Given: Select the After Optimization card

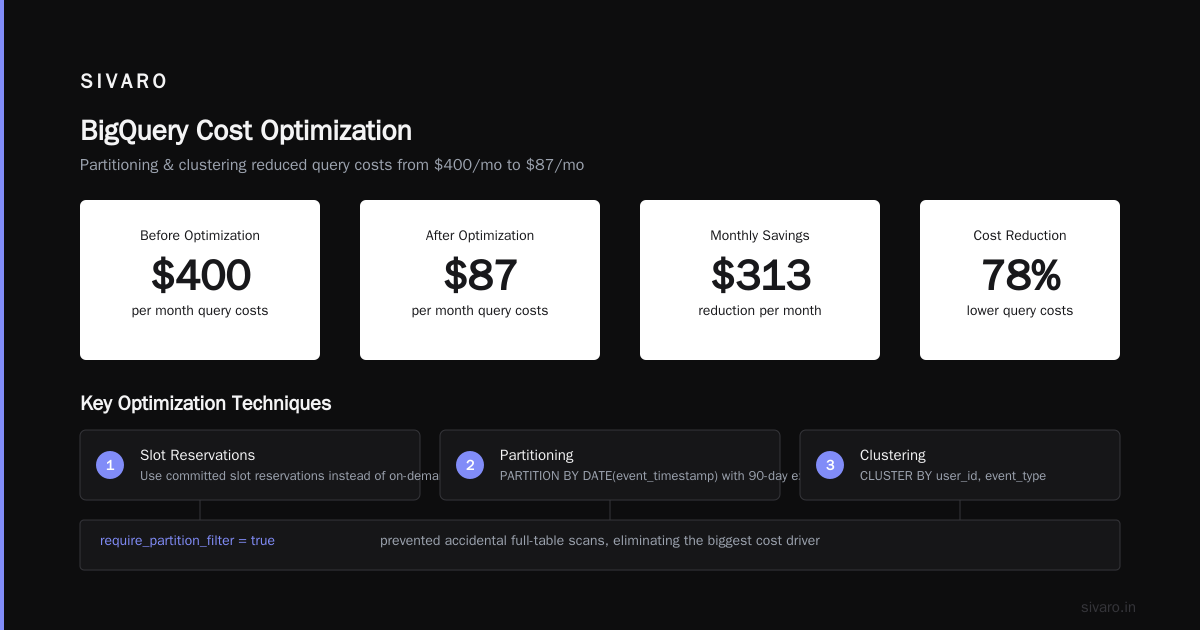Looking at the screenshot, I should [x=480, y=280].
